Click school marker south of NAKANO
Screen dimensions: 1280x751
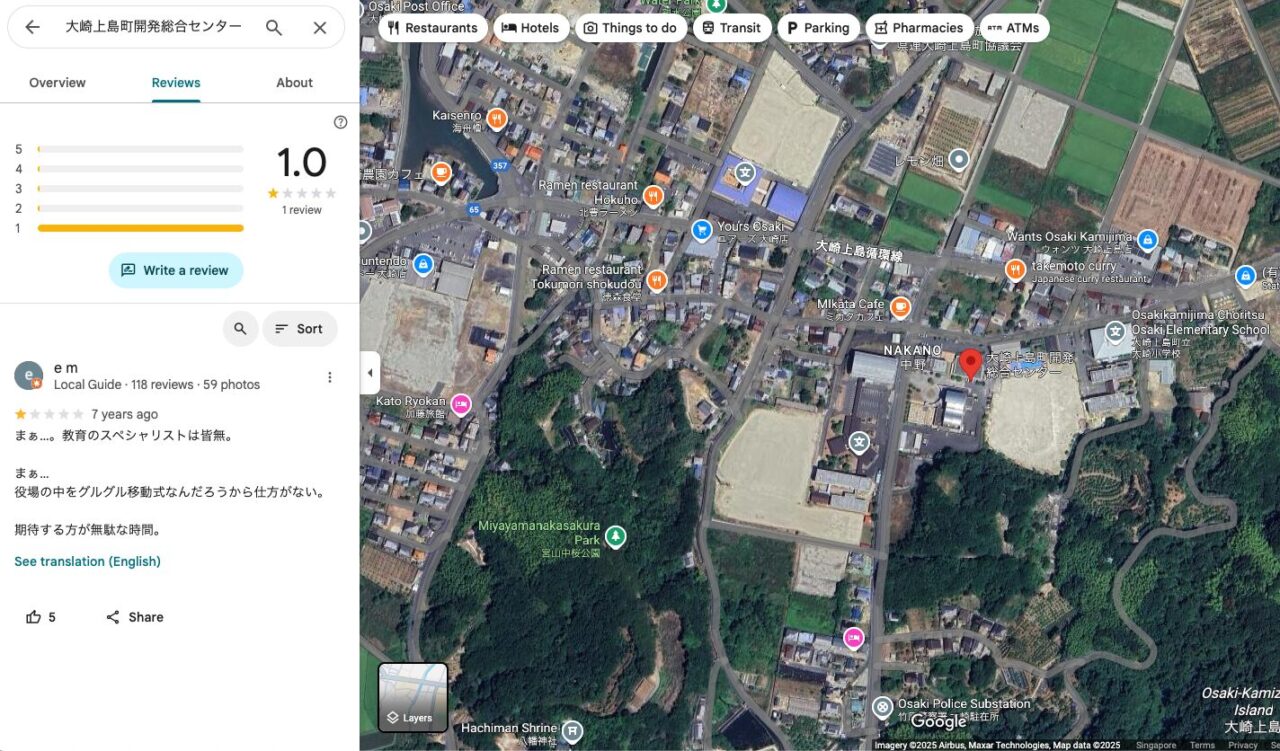[859, 442]
